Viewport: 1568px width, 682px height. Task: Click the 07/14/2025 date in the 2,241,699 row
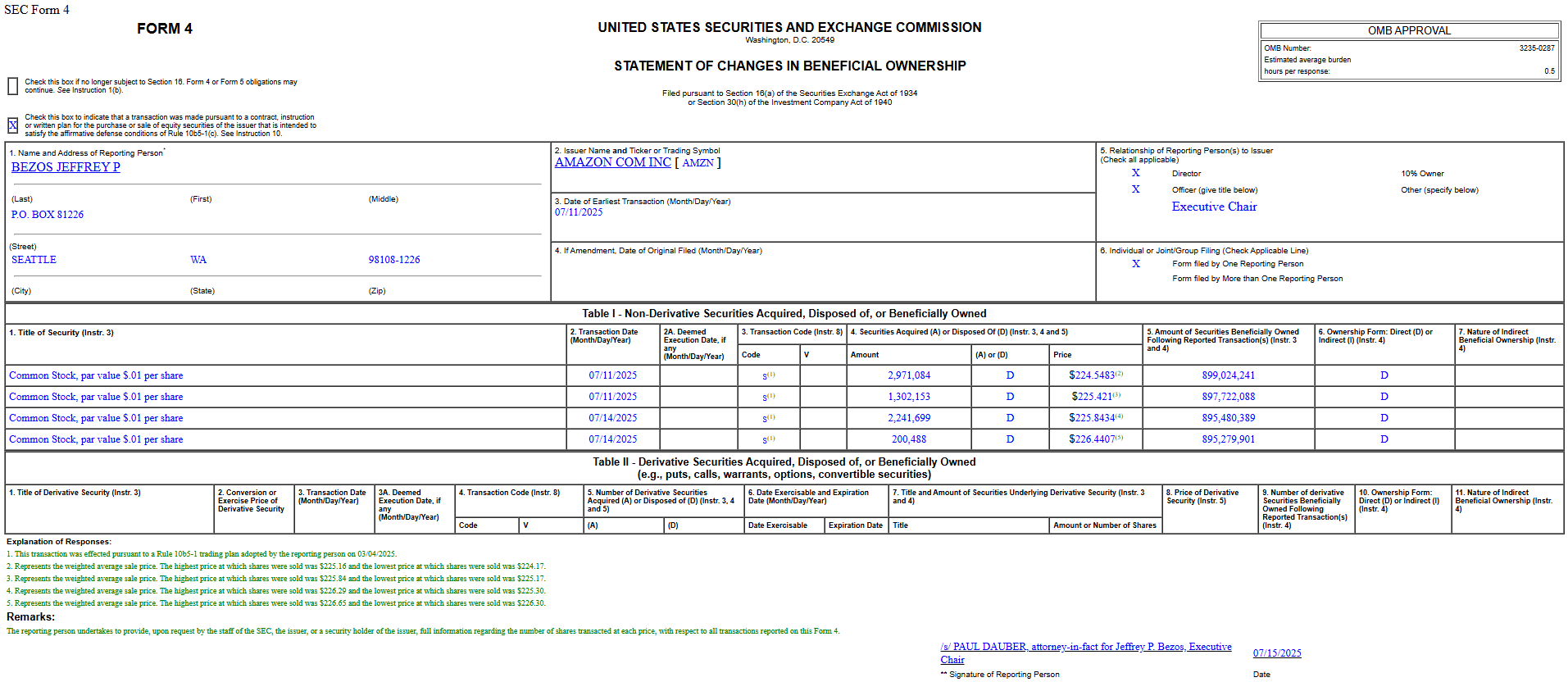[x=612, y=418]
